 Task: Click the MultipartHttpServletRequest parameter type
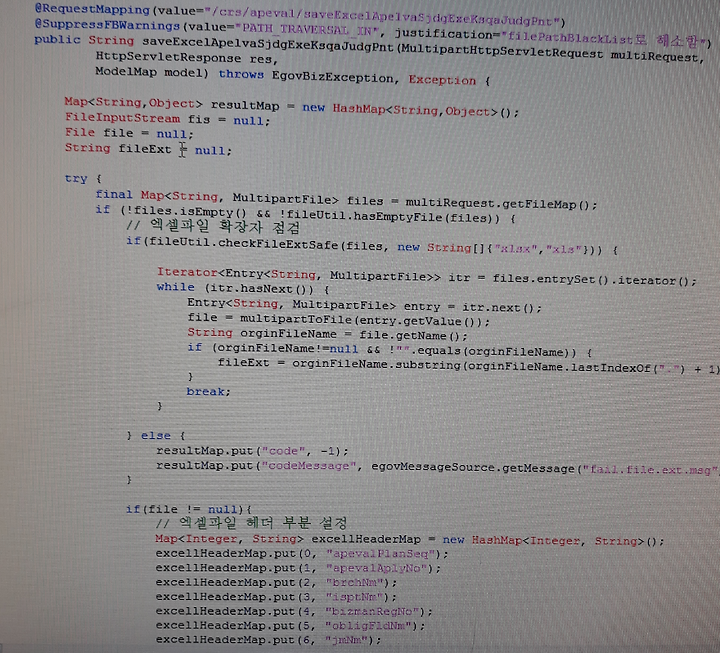pos(502,51)
